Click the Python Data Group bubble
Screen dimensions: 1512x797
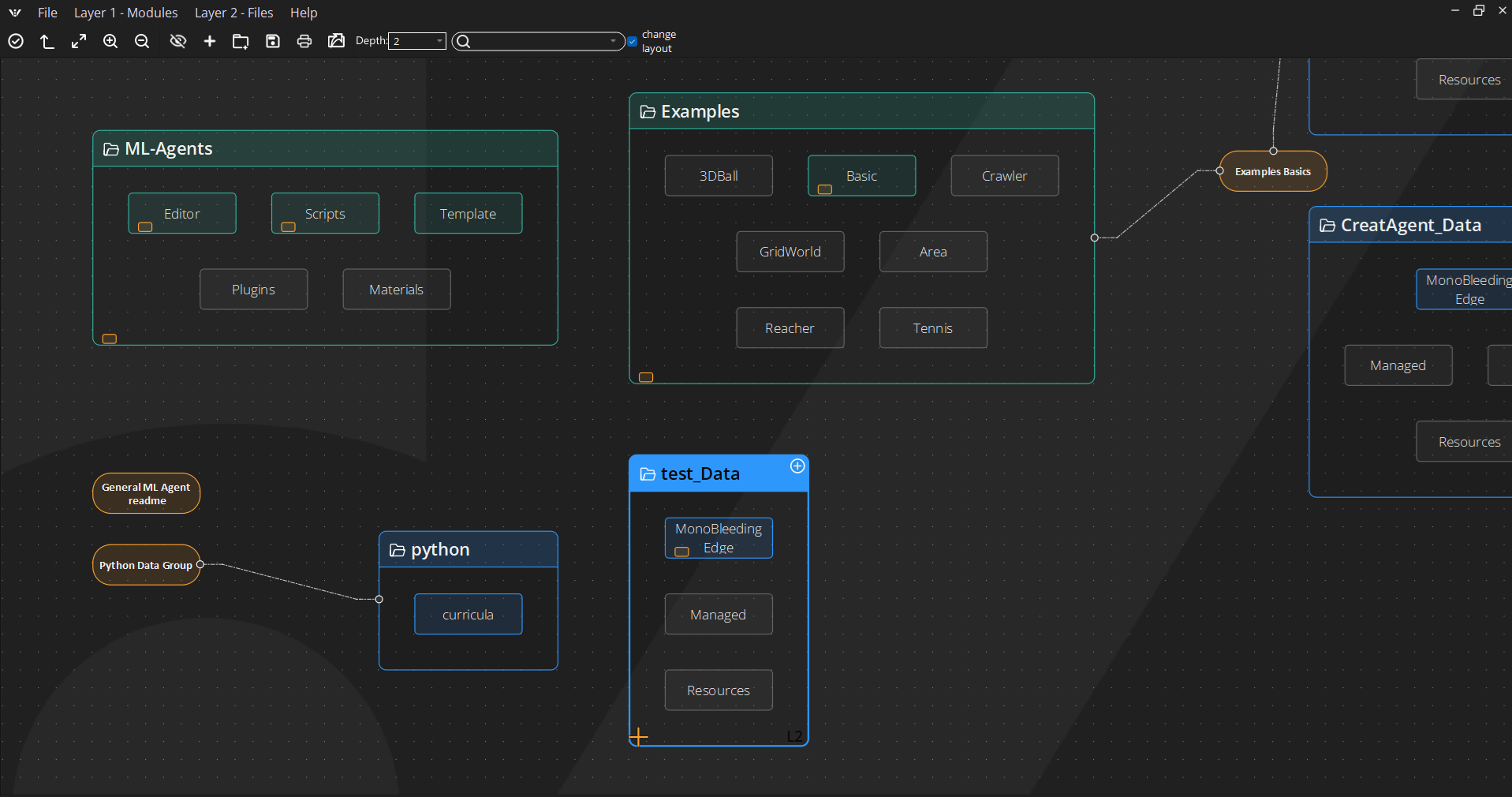coord(147,565)
